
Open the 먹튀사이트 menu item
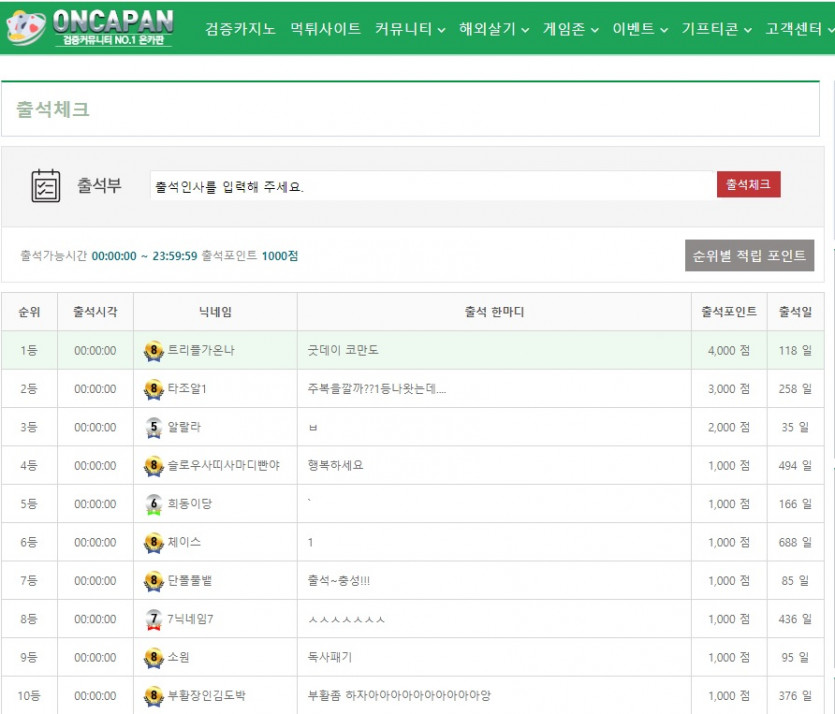tap(325, 29)
